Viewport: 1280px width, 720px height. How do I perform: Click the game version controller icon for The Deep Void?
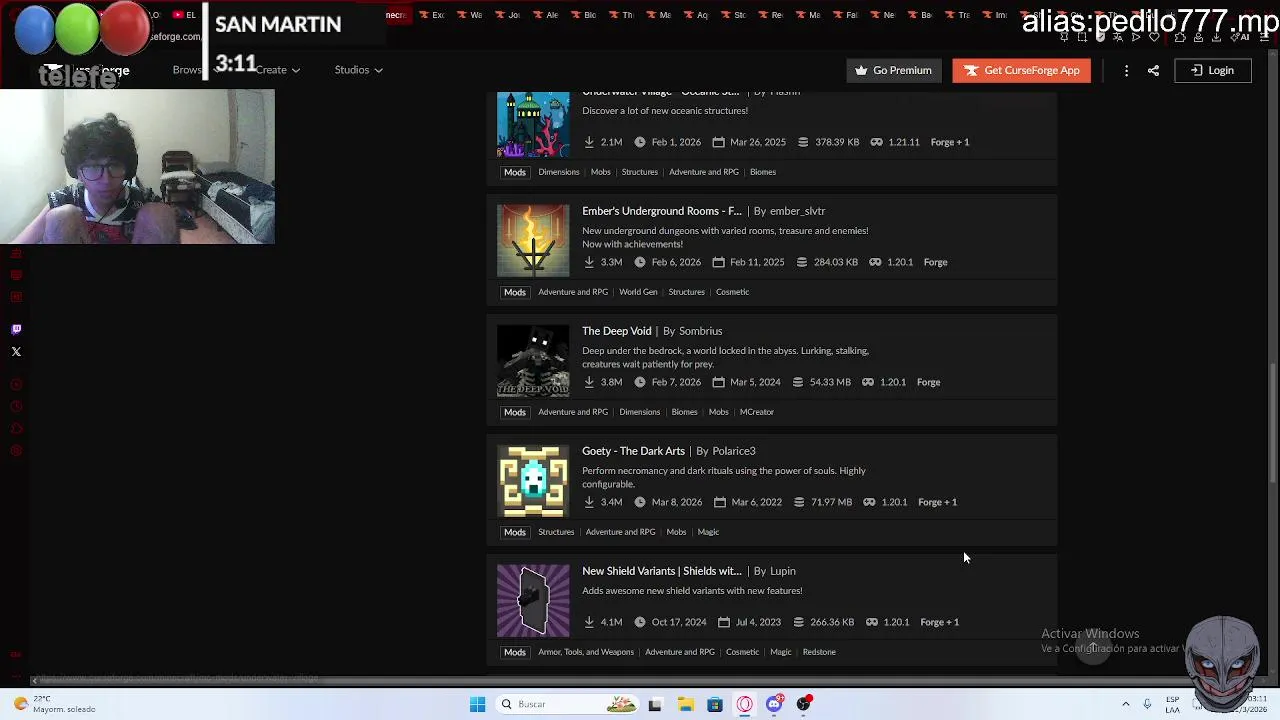(868, 382)
